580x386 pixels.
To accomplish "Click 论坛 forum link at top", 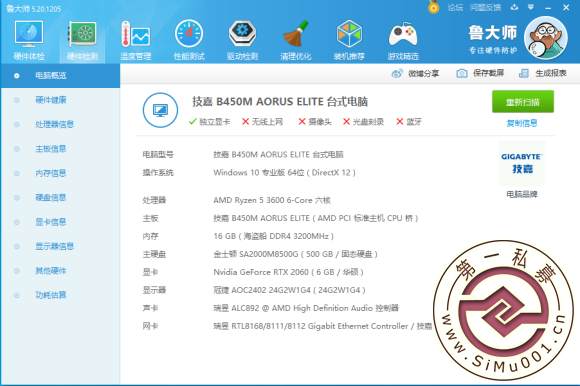I will pos(455,7).
